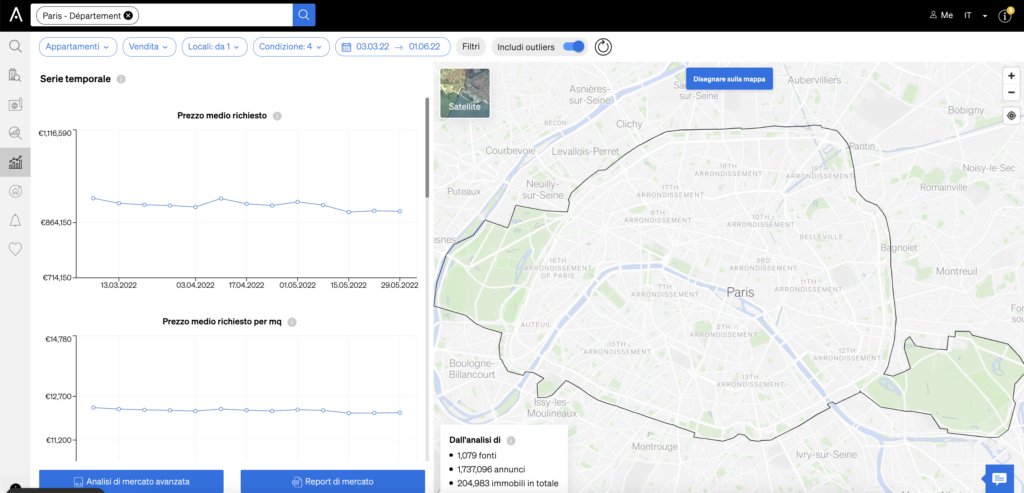Image resolution: width=1024 pixels, height=493 pixels.
Task: Open the home valuation icon in the sidebar
Action: click(15, 191)
